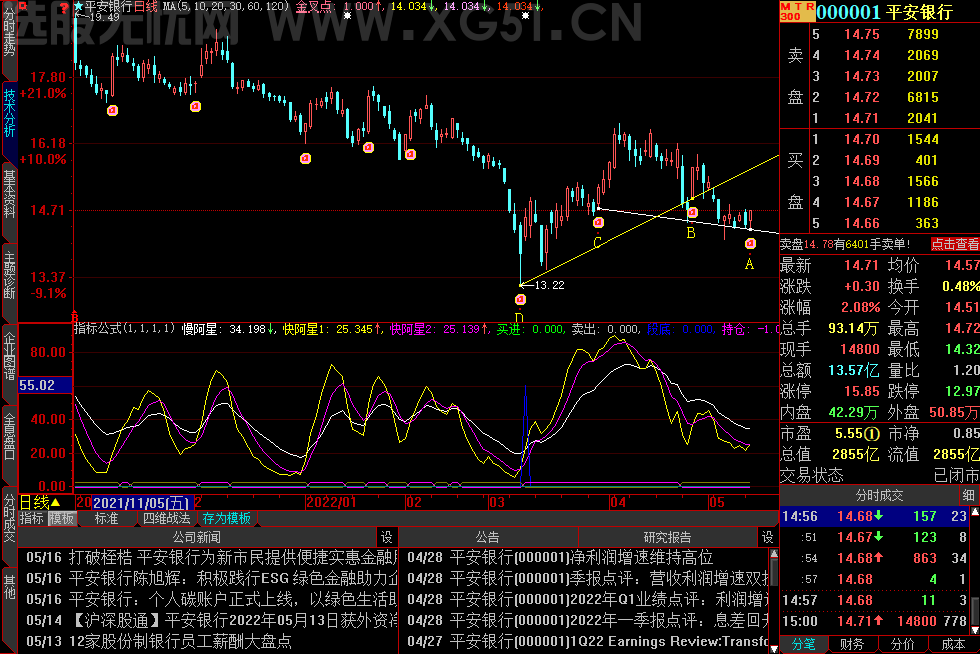980x654 pixels.
Task: Click the circled 1 icon beside 市盈 5.55
Action: (x=872, y=433)
